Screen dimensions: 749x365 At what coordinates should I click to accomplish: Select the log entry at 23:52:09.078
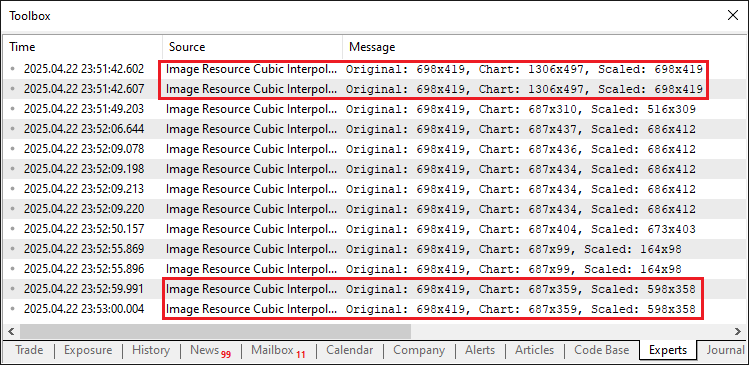(x=374, y=149)
